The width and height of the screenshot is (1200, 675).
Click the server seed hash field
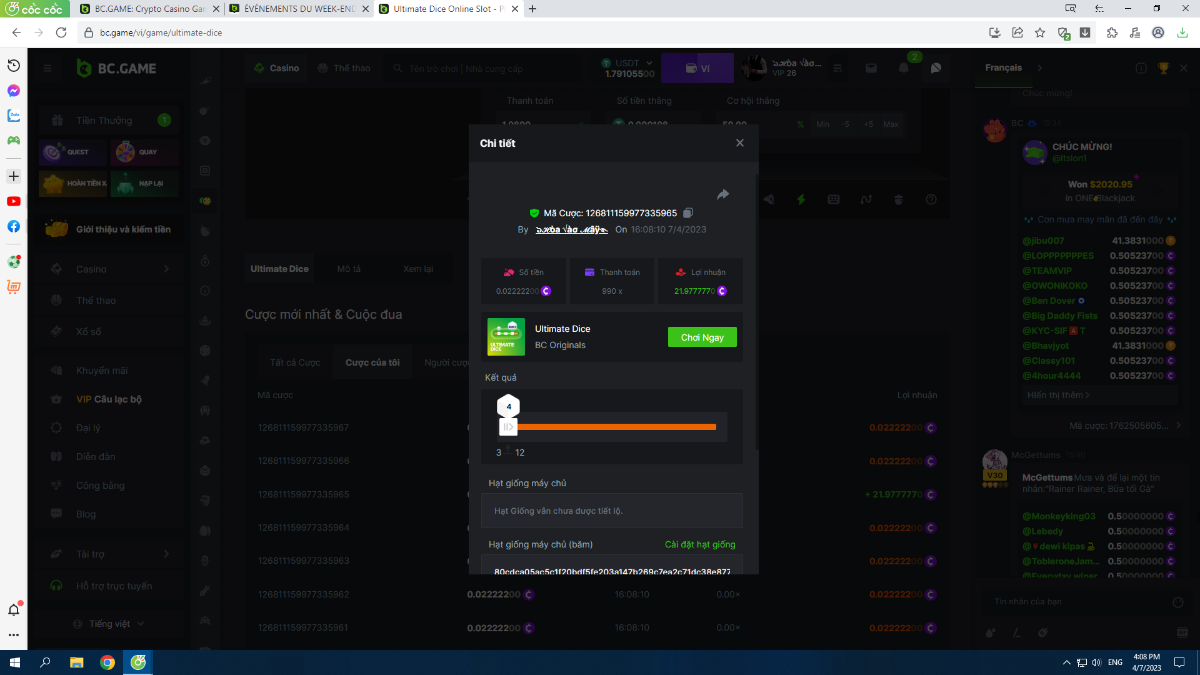point(612,571)
